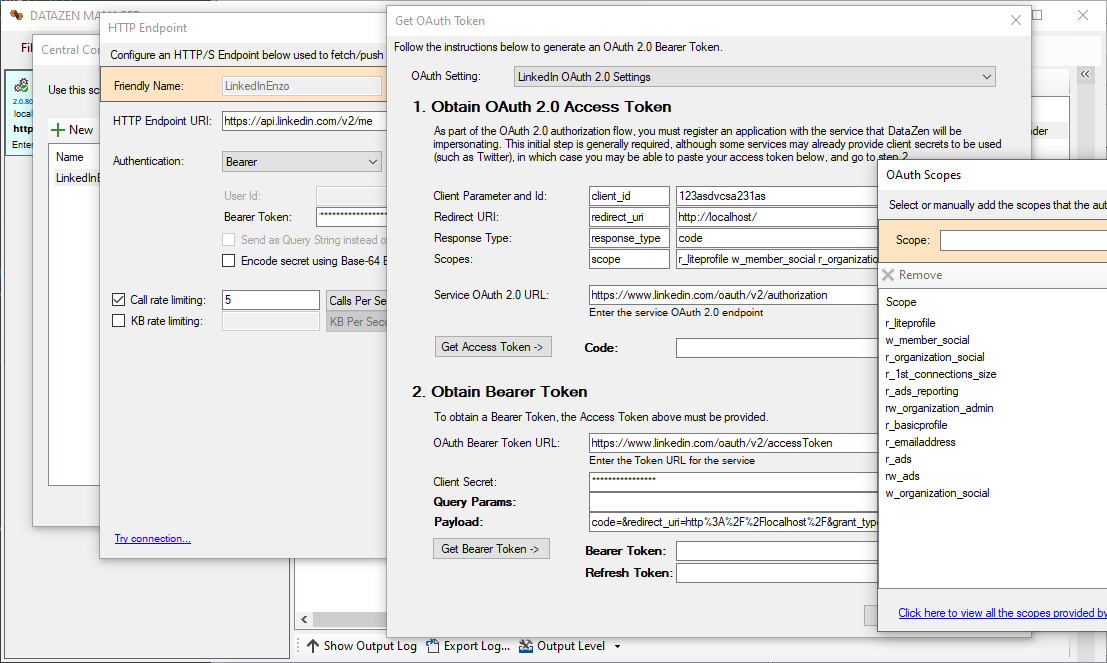This screenshot has width=1107, height=663.
Task: Enable the KB rate limiting checkbox
Action: pyautogui.click(x=119, y=321)
